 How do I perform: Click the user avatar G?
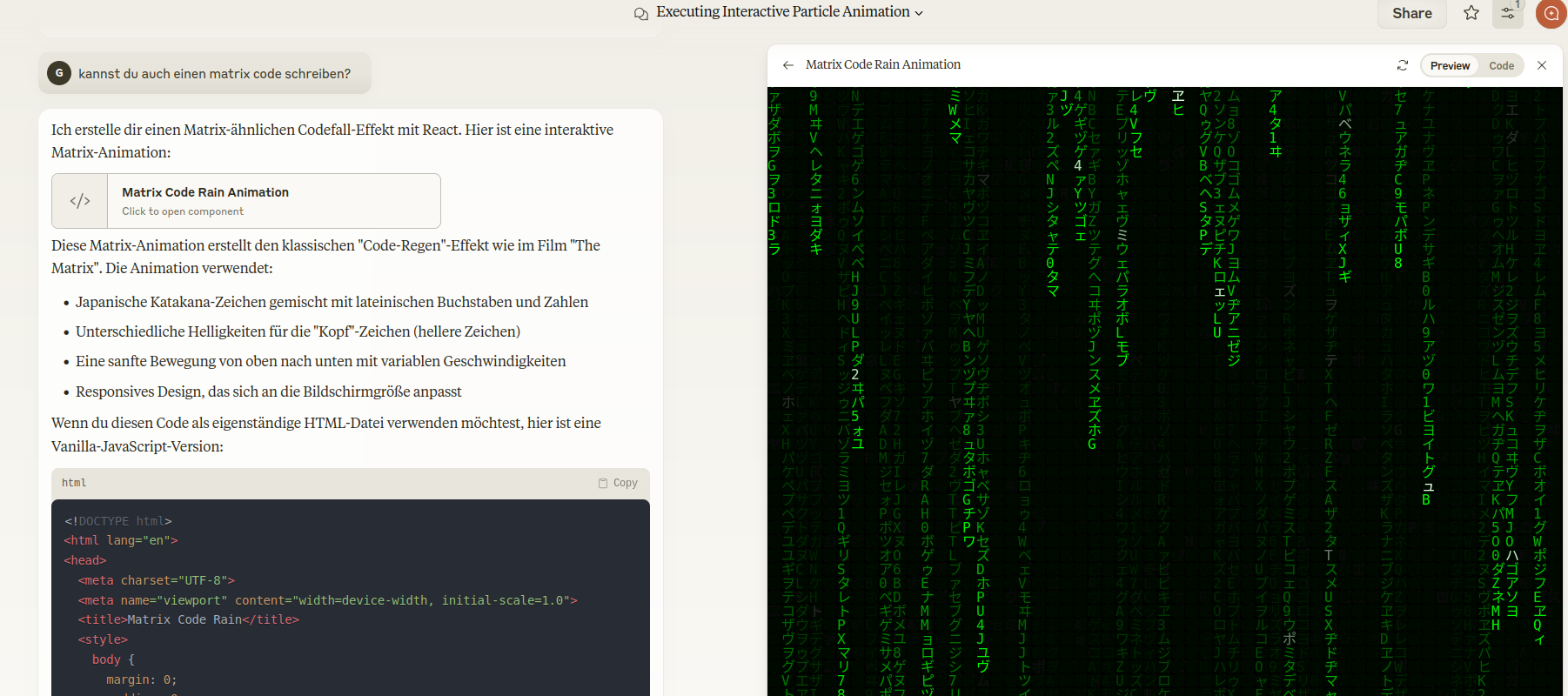pyautogui.click(x=59, y=73)
